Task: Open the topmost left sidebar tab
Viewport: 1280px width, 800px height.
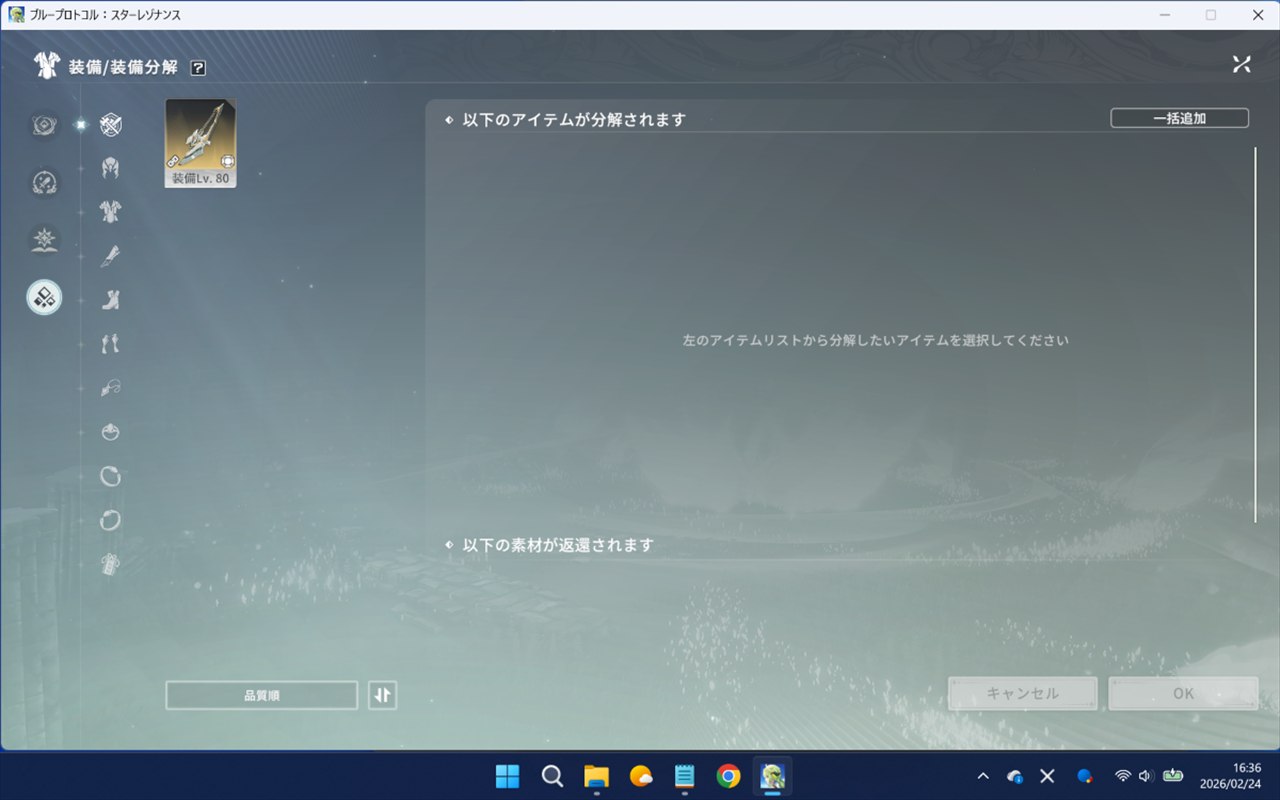Action: click(x=44, y=125)
